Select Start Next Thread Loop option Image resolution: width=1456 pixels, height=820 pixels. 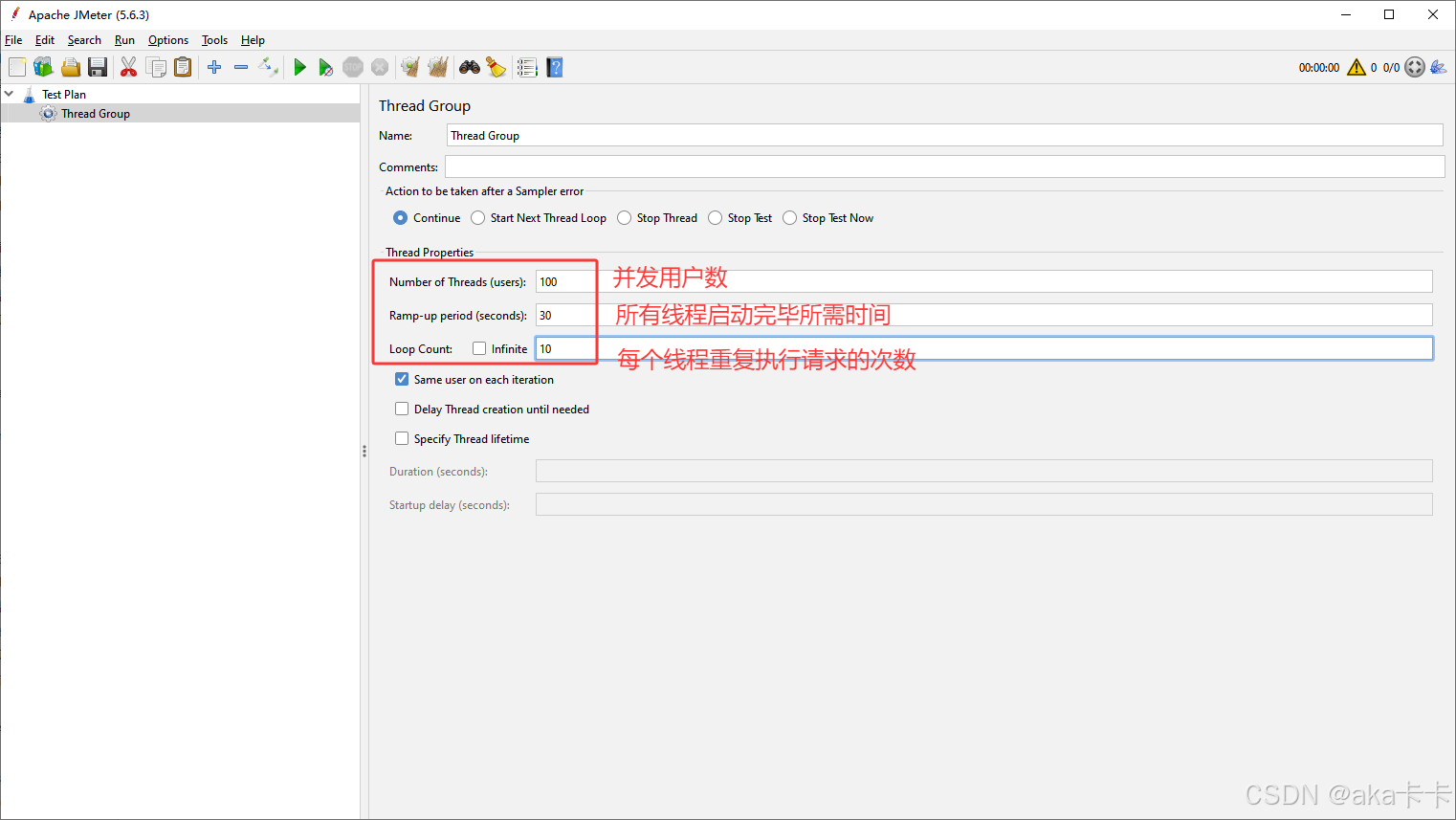(x=478, y=218)
